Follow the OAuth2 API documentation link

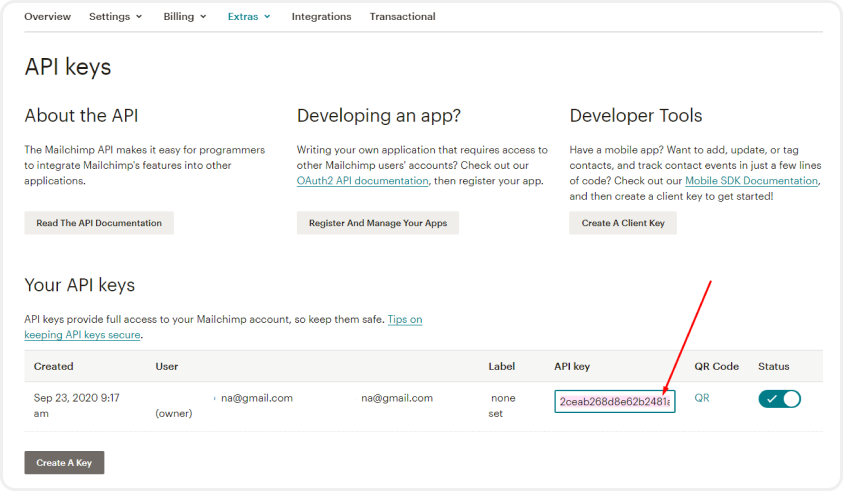[x=362, y=181]
